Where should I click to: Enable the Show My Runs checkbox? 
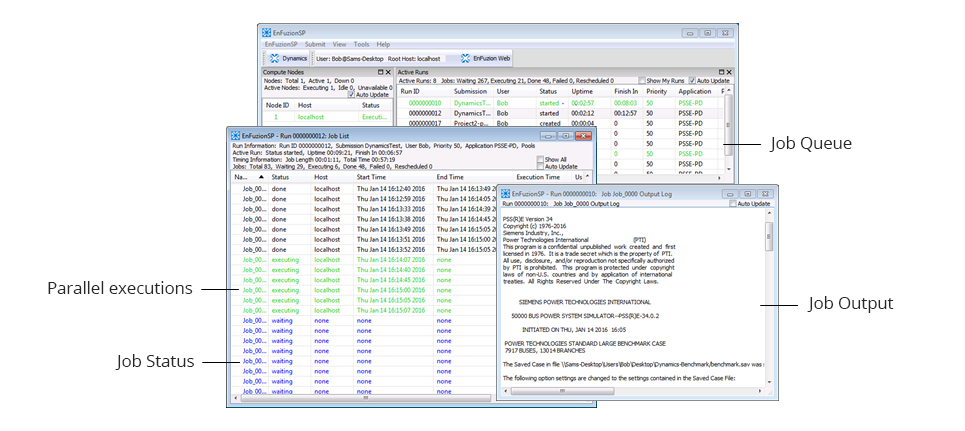pyautogui.click(x=641, y=81)
